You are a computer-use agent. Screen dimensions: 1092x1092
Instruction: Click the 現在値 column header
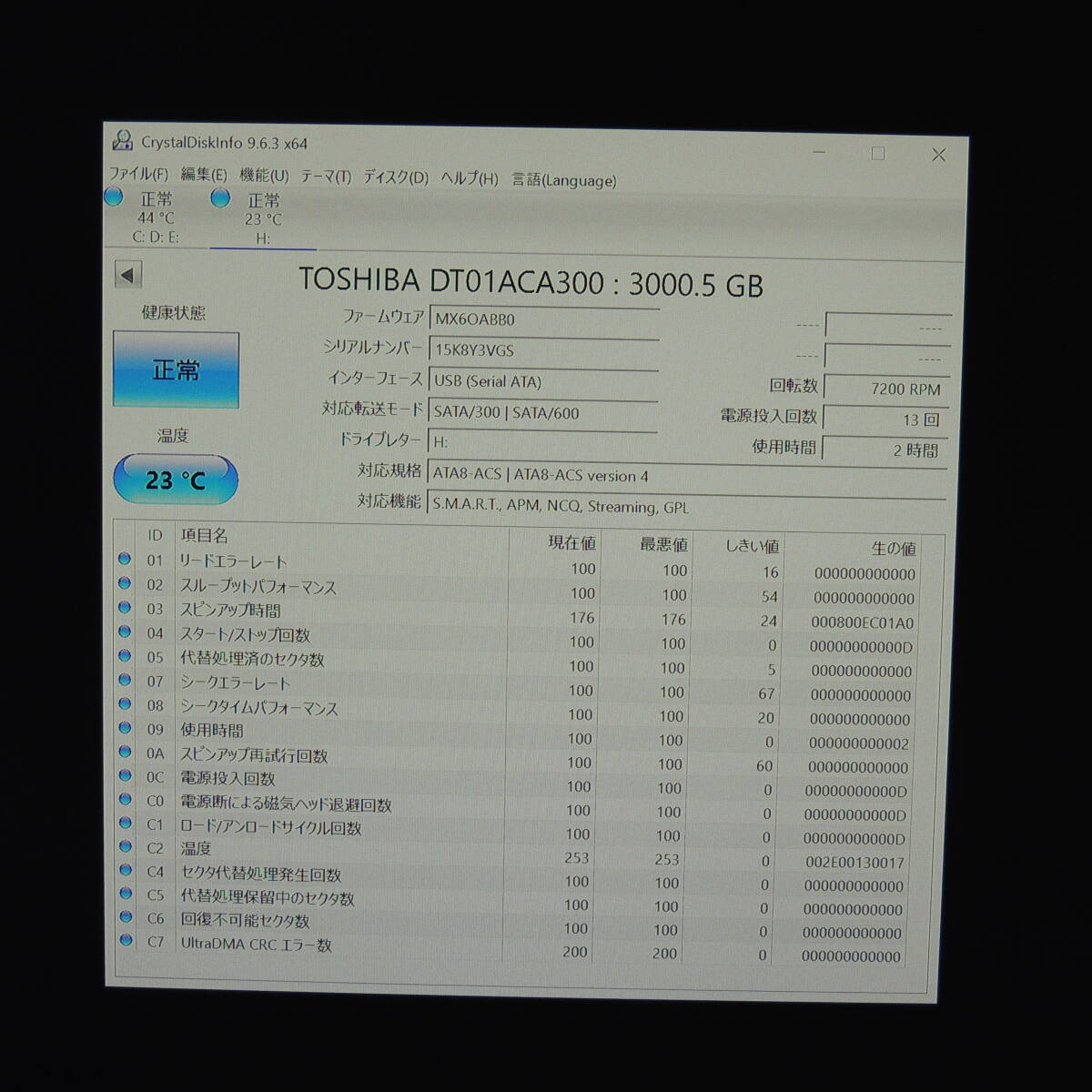pos(571,543)
